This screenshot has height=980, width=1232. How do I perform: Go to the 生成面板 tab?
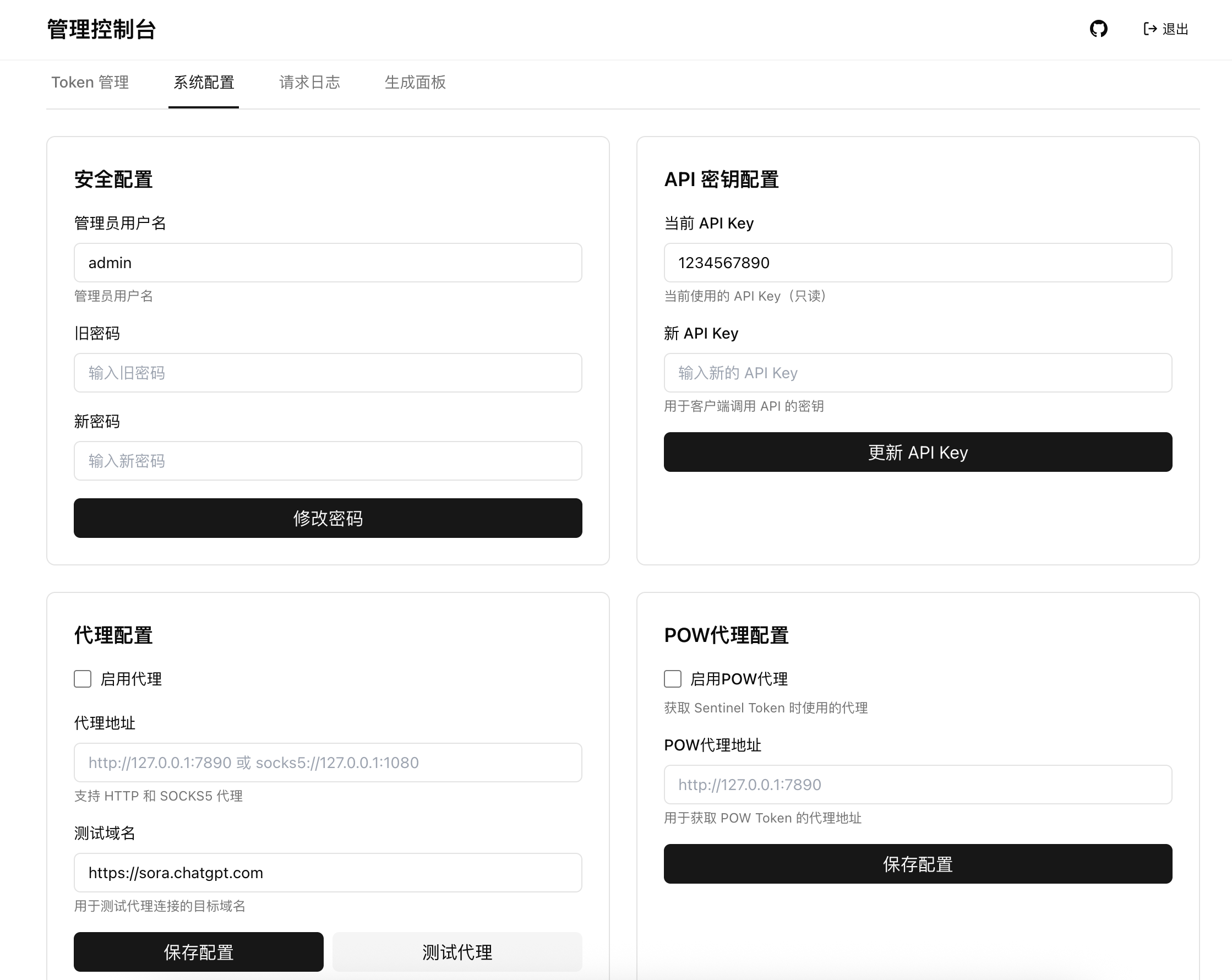point(415,82)
